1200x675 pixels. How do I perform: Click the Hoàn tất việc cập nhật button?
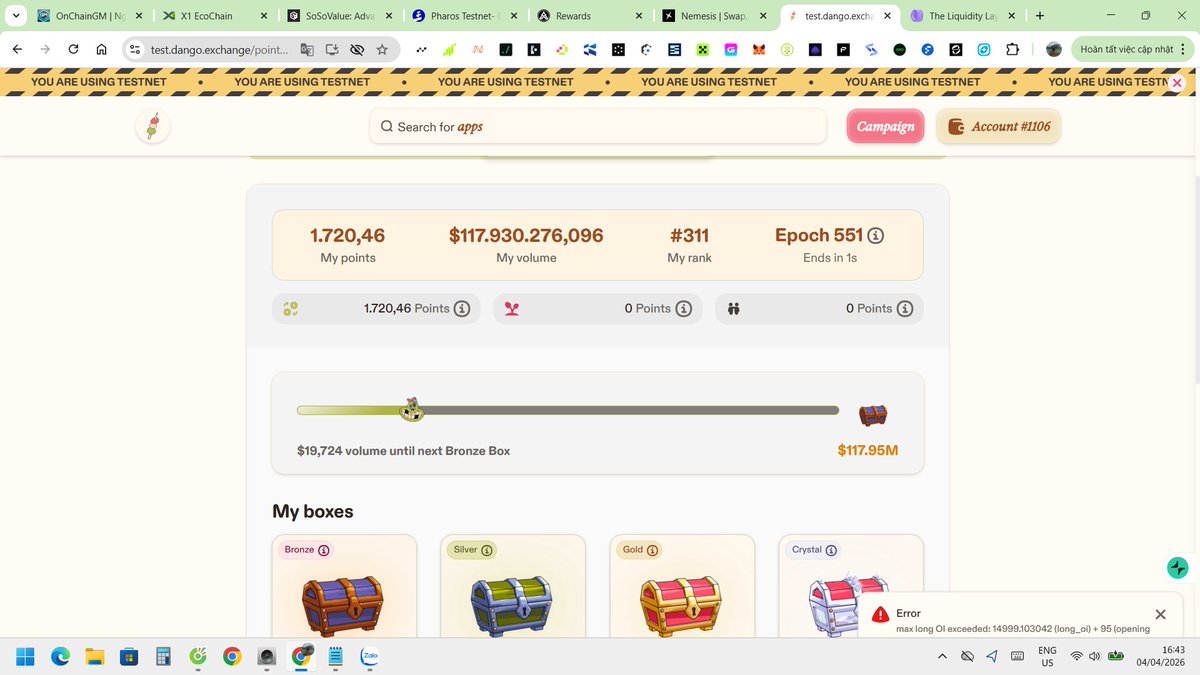(x=1132, y=50)
